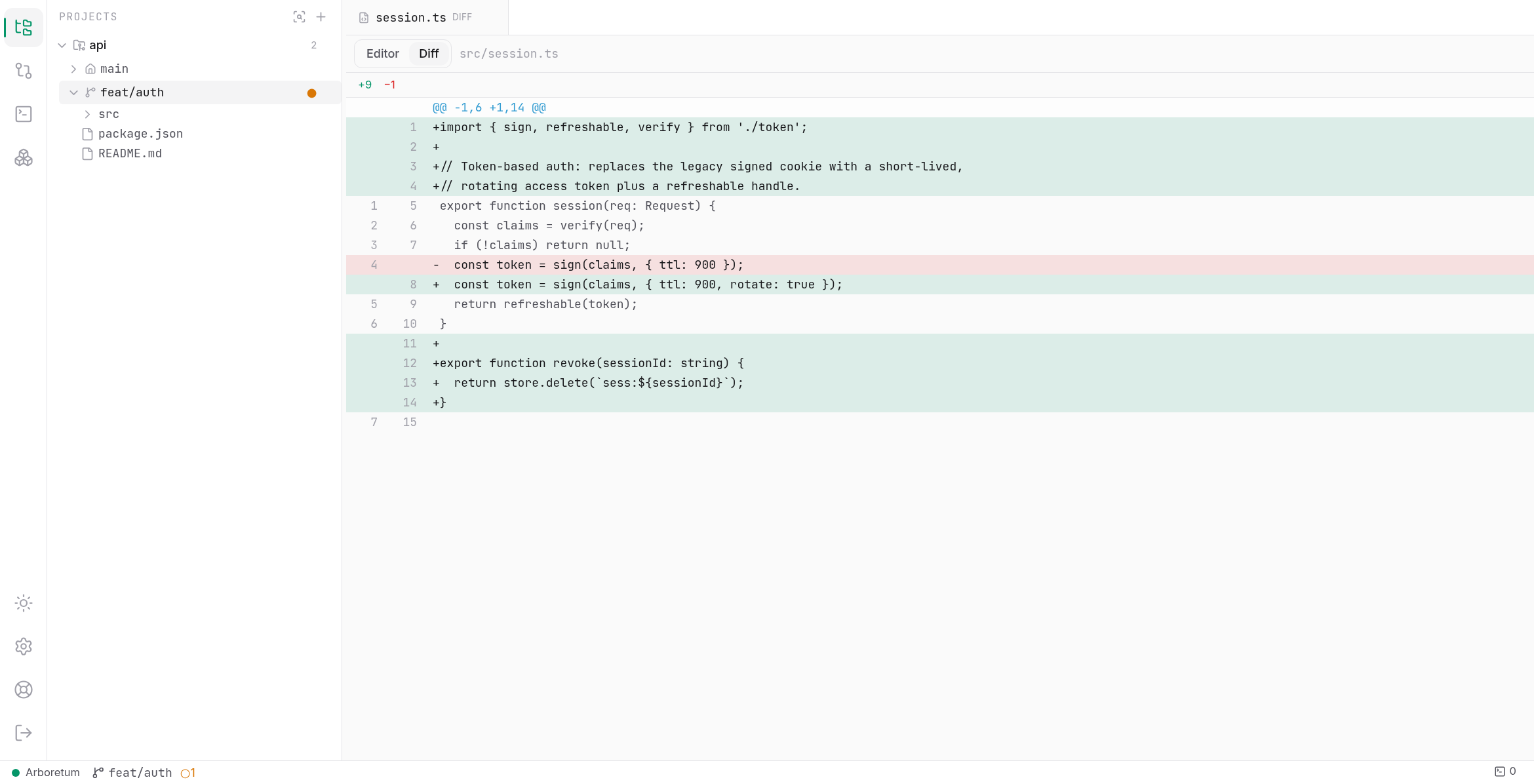Add a new project with plus icon
1534x784 pixels.
(x=321, y=17)
